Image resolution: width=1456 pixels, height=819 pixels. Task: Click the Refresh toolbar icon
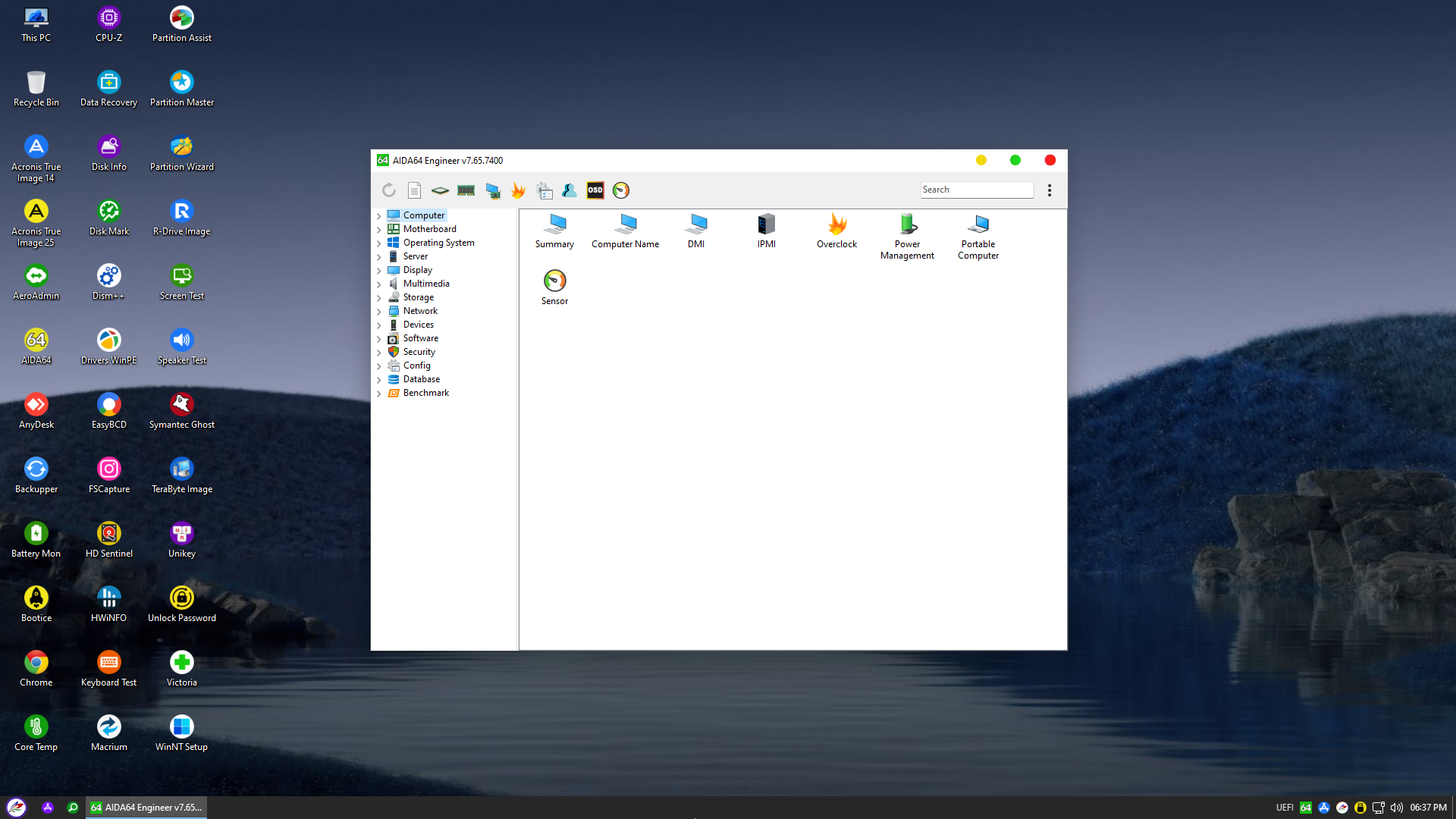(389, 190)
